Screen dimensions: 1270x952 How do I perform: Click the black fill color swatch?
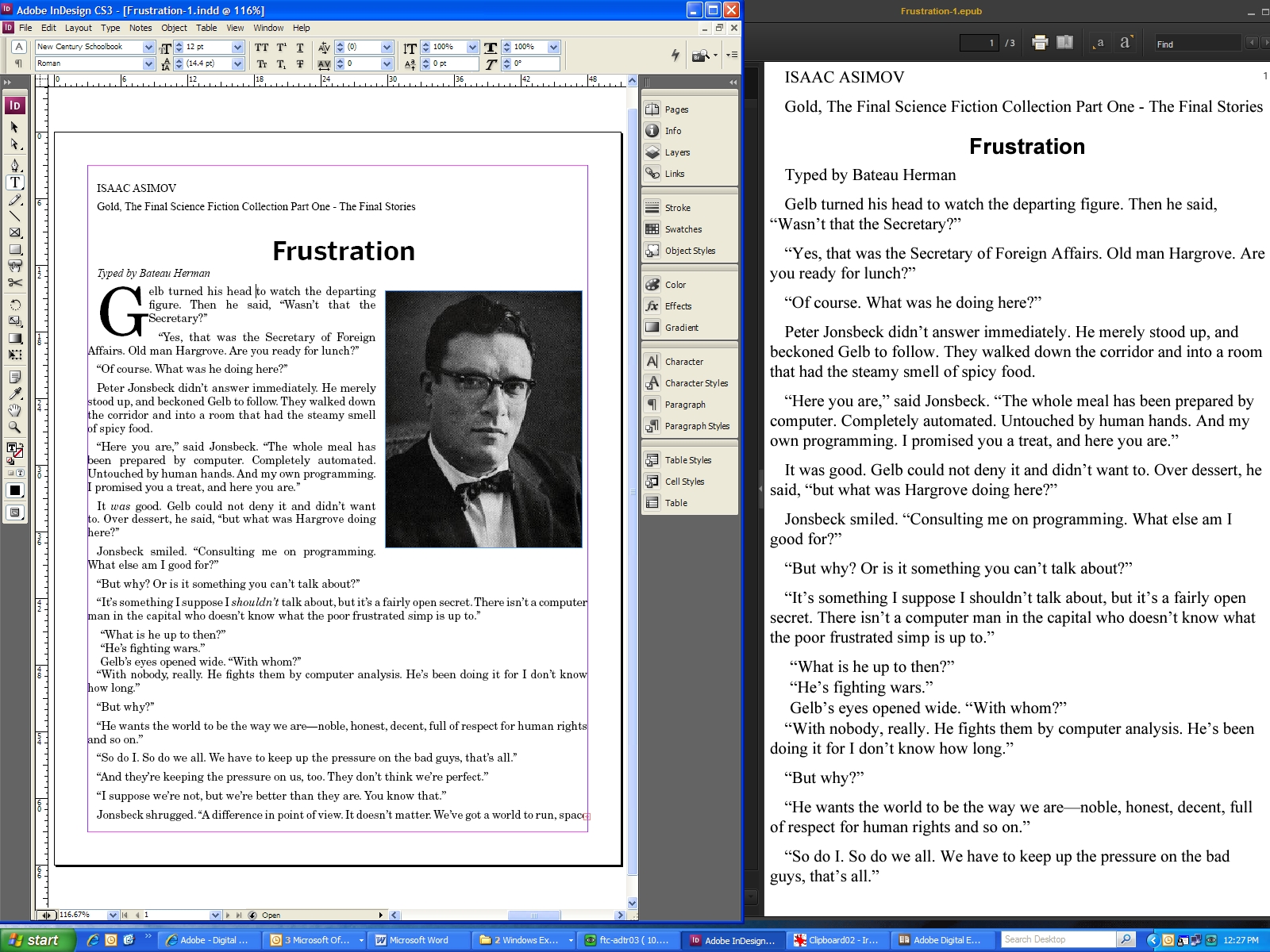(14, 490)
